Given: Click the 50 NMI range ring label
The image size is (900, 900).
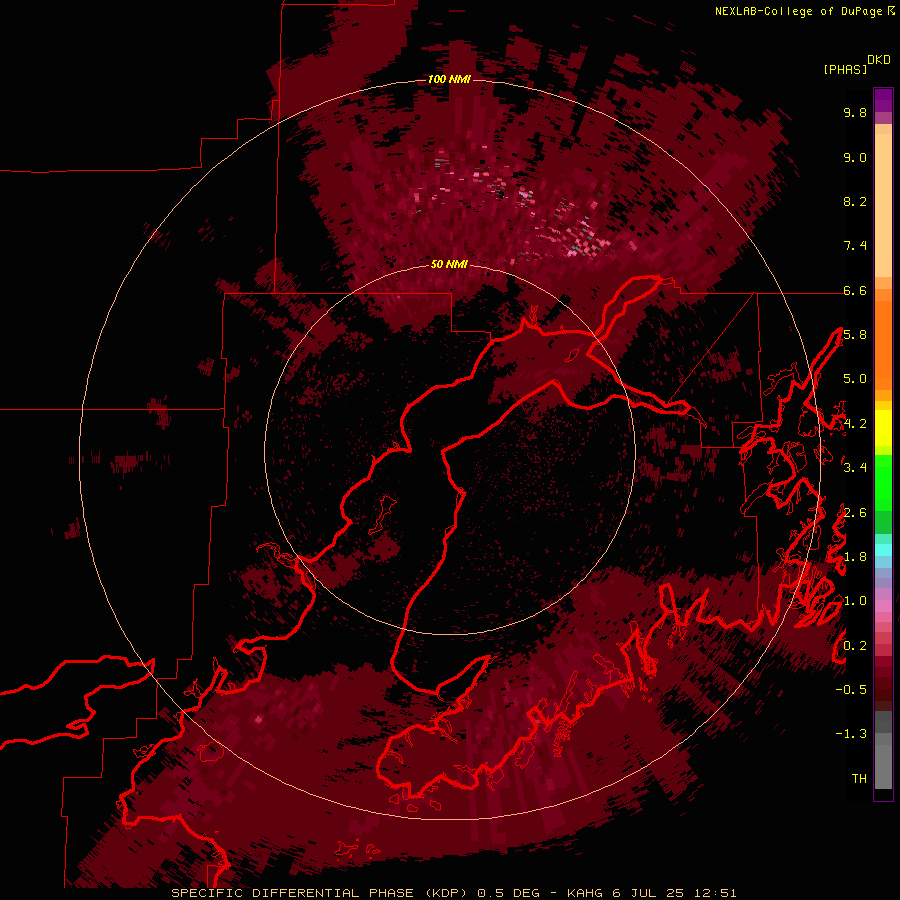Looking at the screenshot, I should coord(449,264).
